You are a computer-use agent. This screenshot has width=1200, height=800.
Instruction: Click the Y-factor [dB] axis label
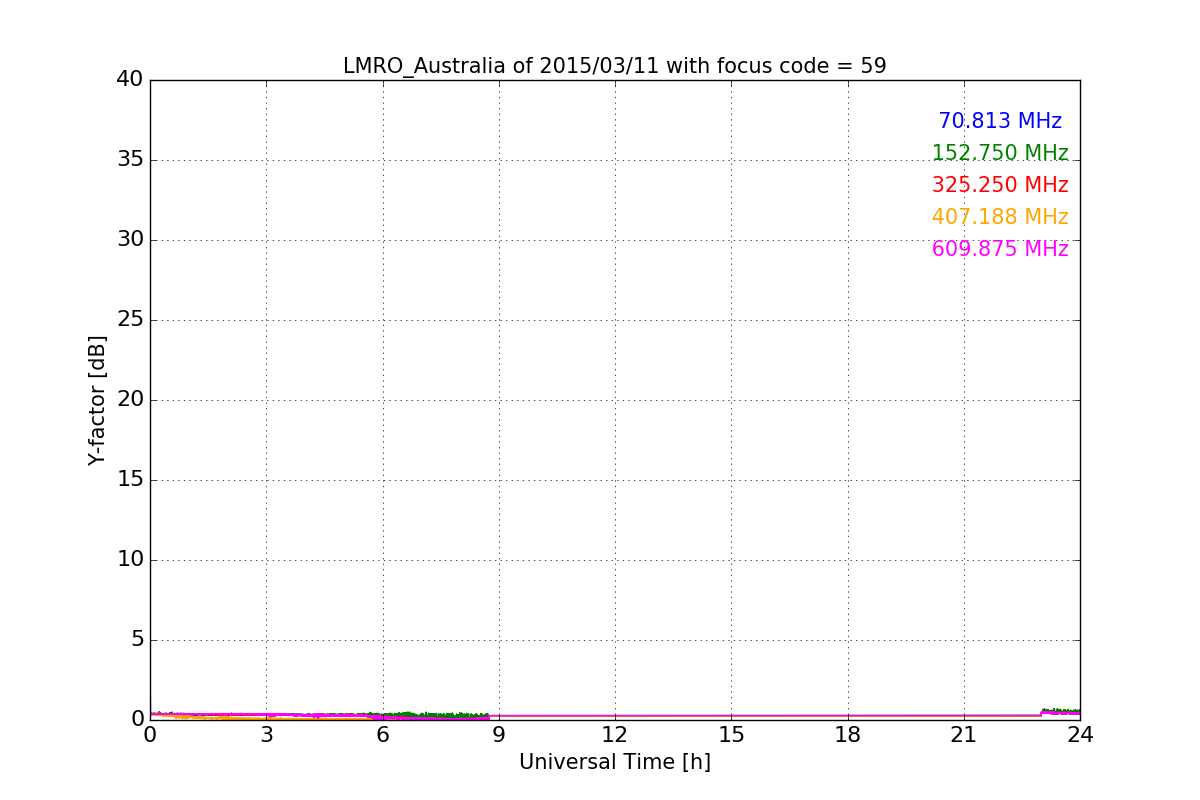[97, 400]
